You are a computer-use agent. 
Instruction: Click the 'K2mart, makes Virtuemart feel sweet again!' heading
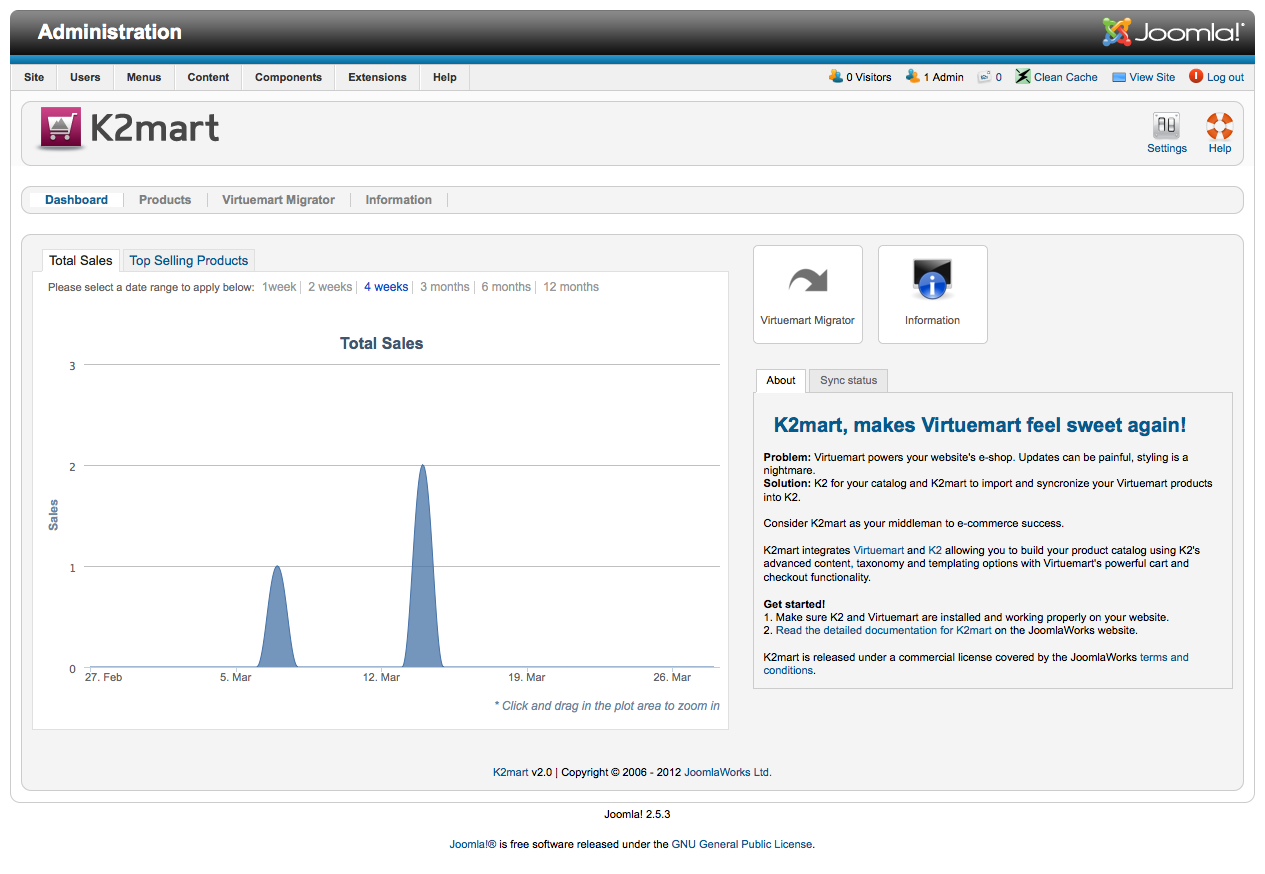980,425
